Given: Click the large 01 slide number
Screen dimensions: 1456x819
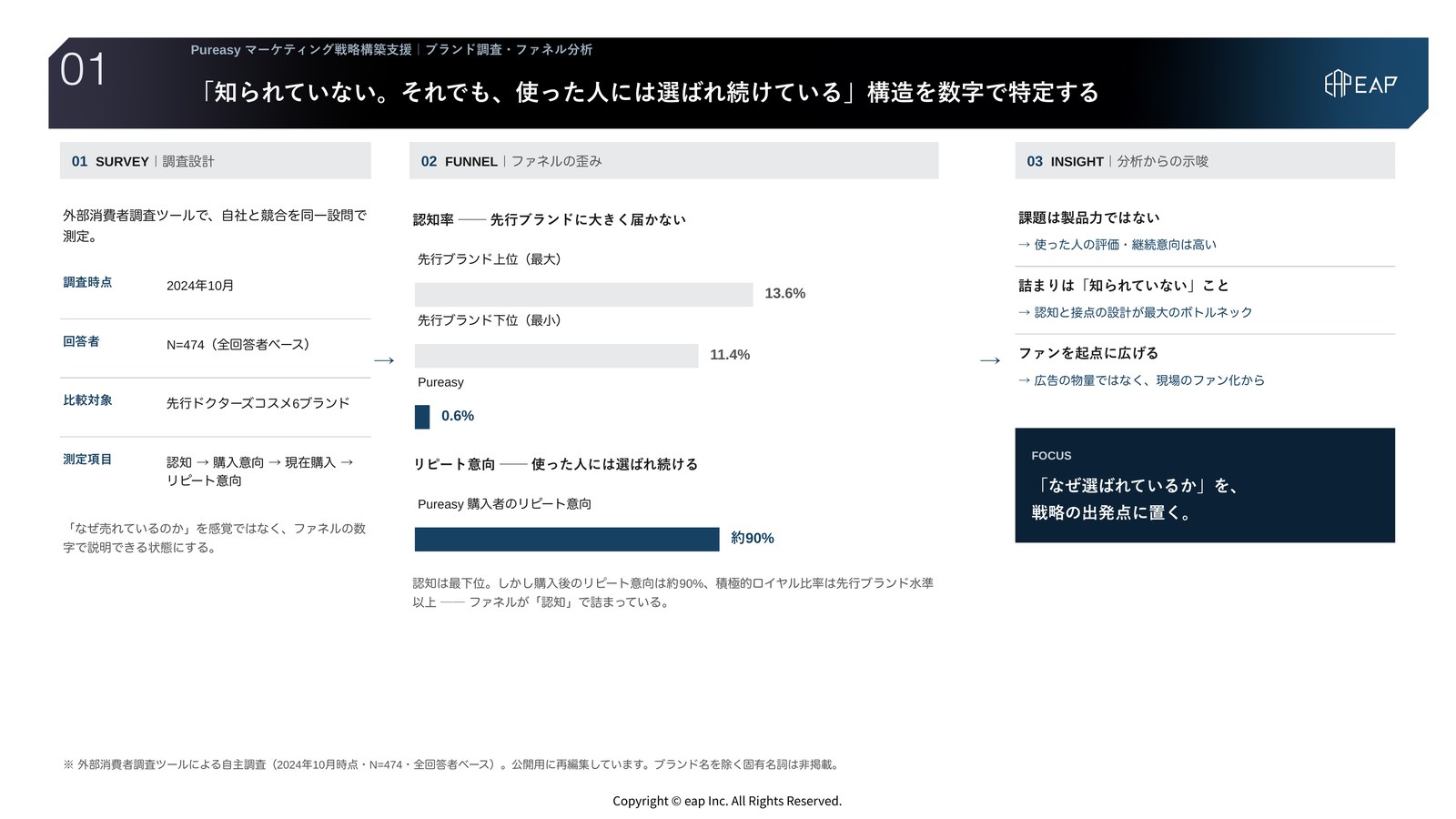Looking at the screenshot, I should [x=84, y=70].
